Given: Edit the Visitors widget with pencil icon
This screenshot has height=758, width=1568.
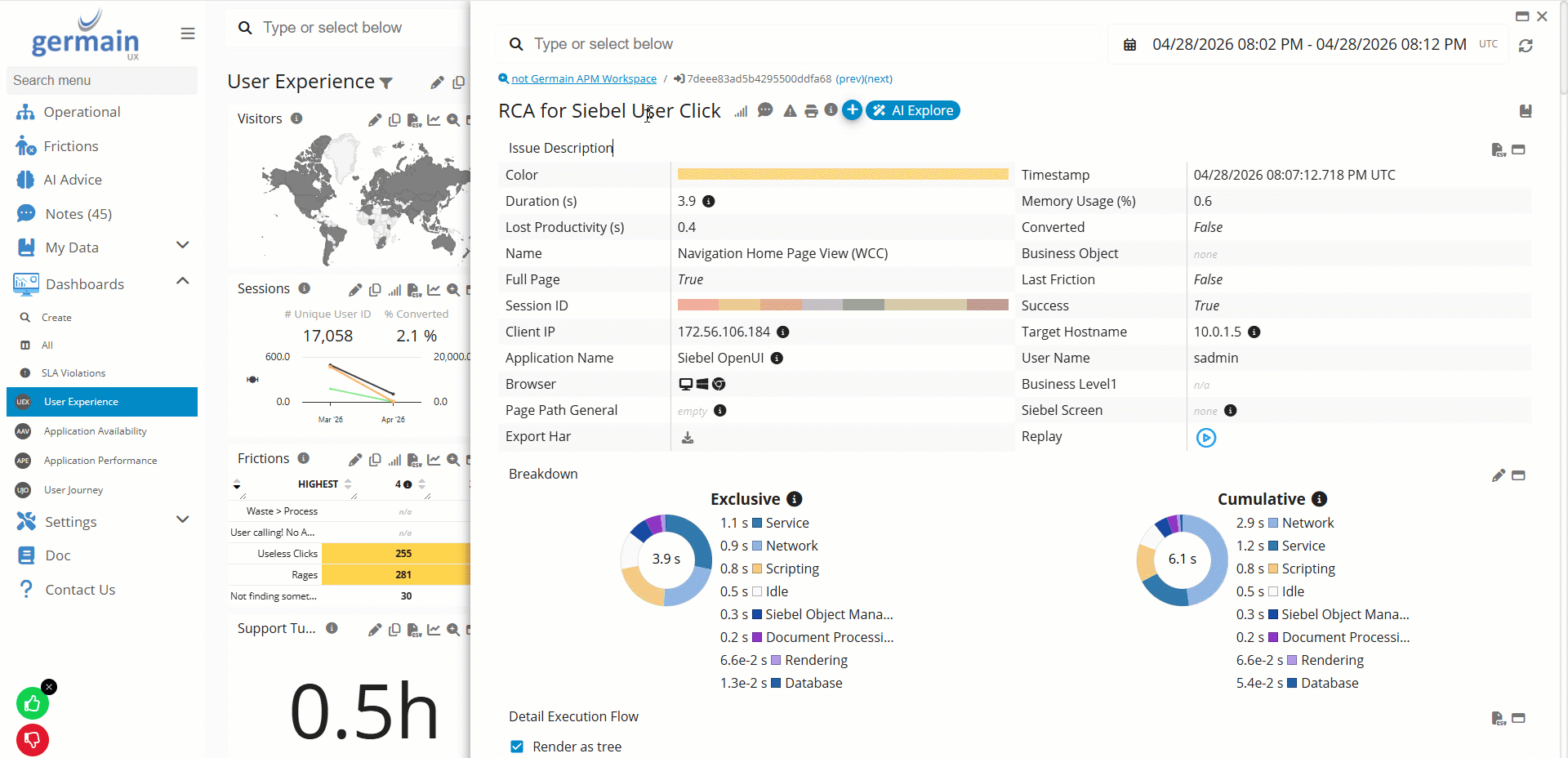Looking at the screenshot, I should 375,120.
